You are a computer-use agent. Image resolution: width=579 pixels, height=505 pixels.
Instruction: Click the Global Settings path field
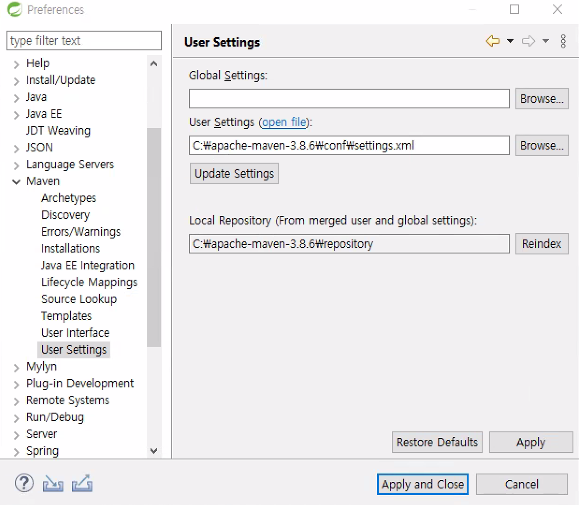point(349,99)
